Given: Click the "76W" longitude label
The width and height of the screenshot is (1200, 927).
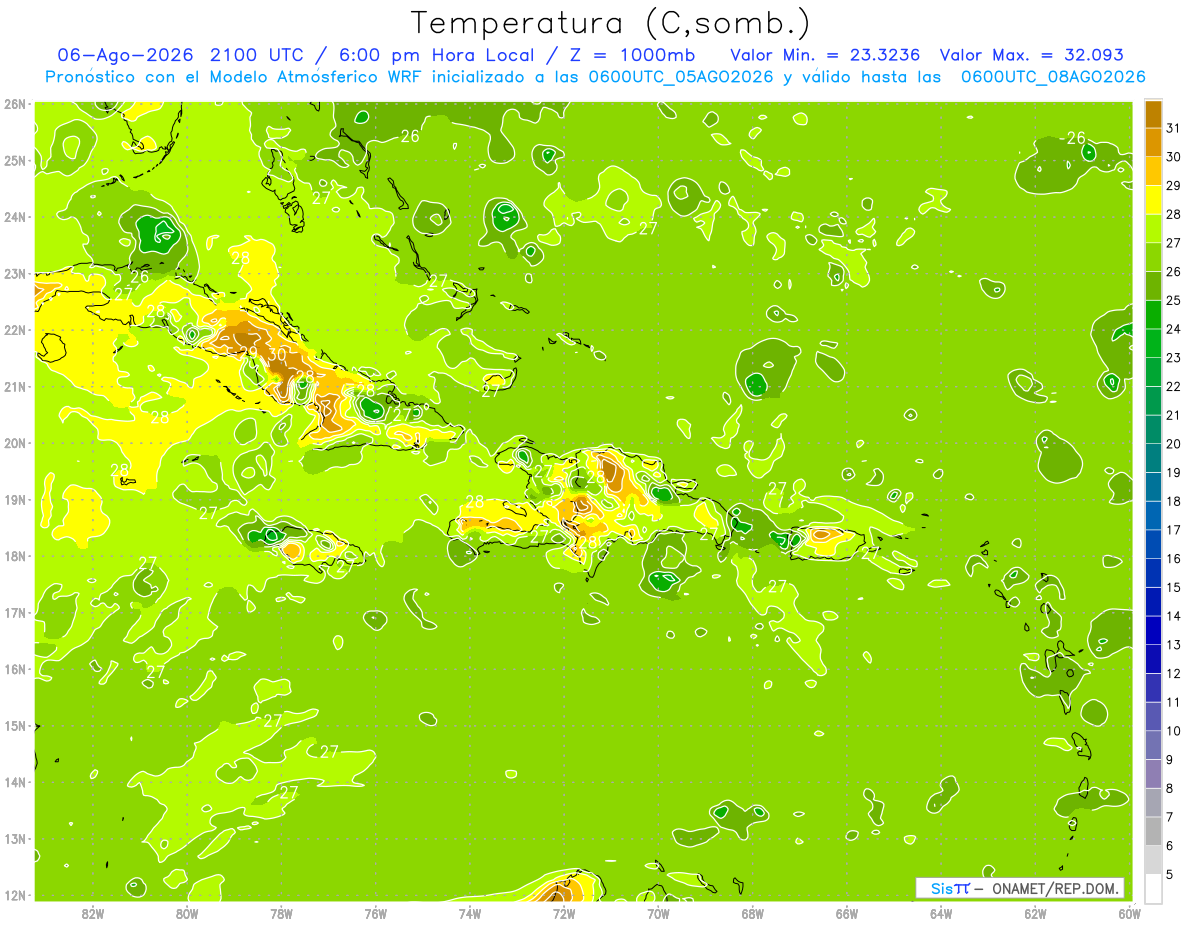Looking at the screenshot, I should click(375, 914).
